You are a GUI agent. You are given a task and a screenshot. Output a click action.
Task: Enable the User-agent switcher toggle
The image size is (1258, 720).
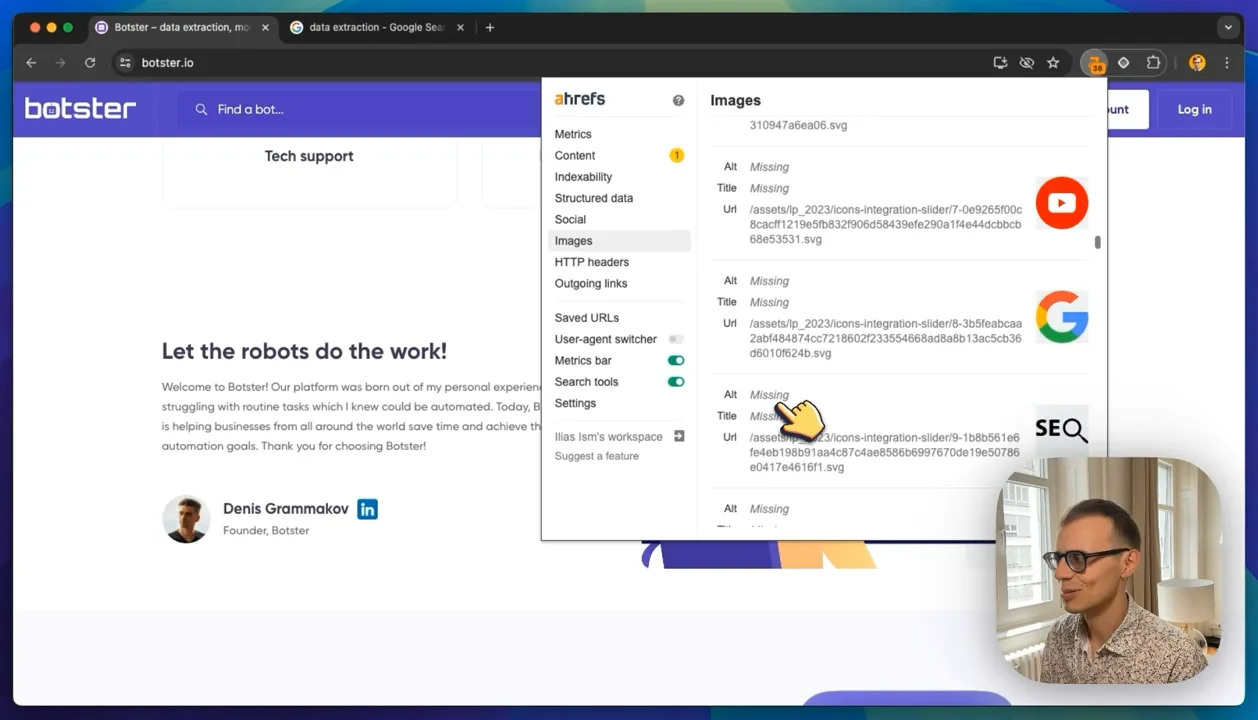tap(676, 339)
